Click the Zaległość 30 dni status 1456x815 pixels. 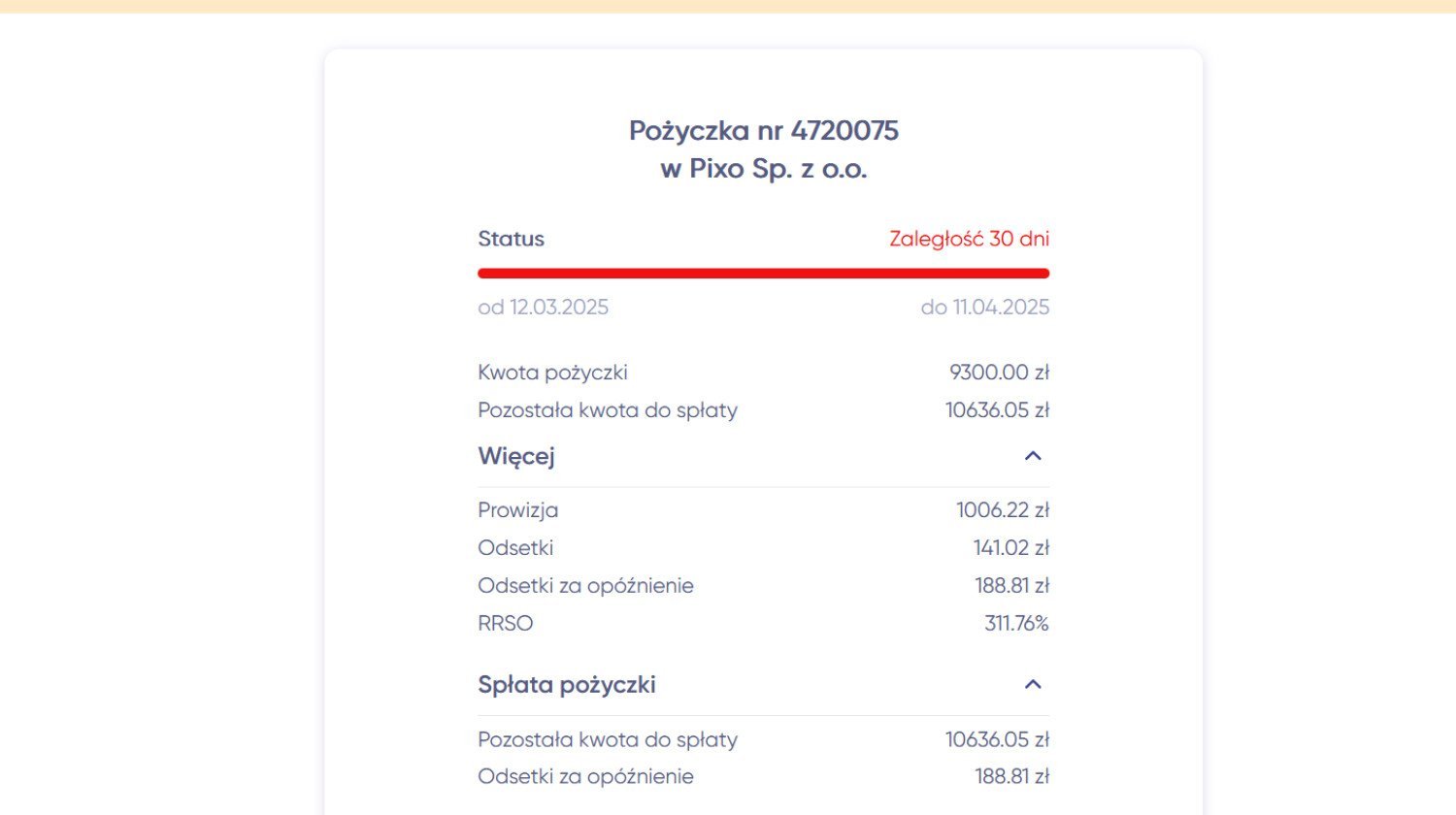point(969,239)
